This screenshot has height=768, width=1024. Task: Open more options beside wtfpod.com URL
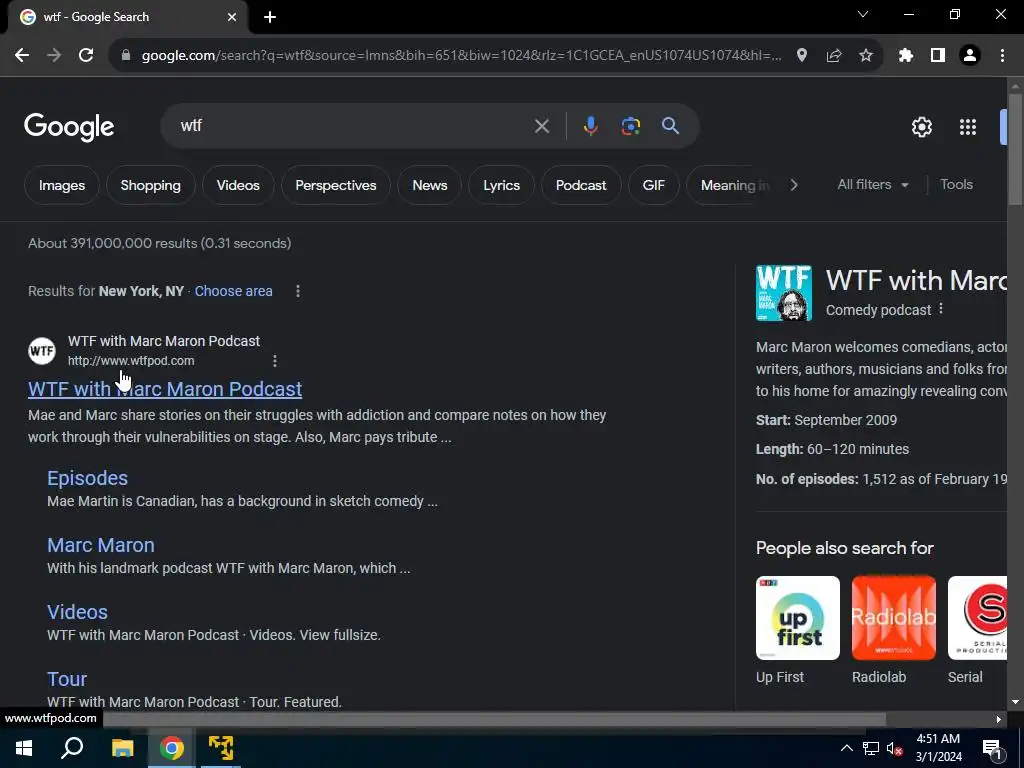point(275,360)
